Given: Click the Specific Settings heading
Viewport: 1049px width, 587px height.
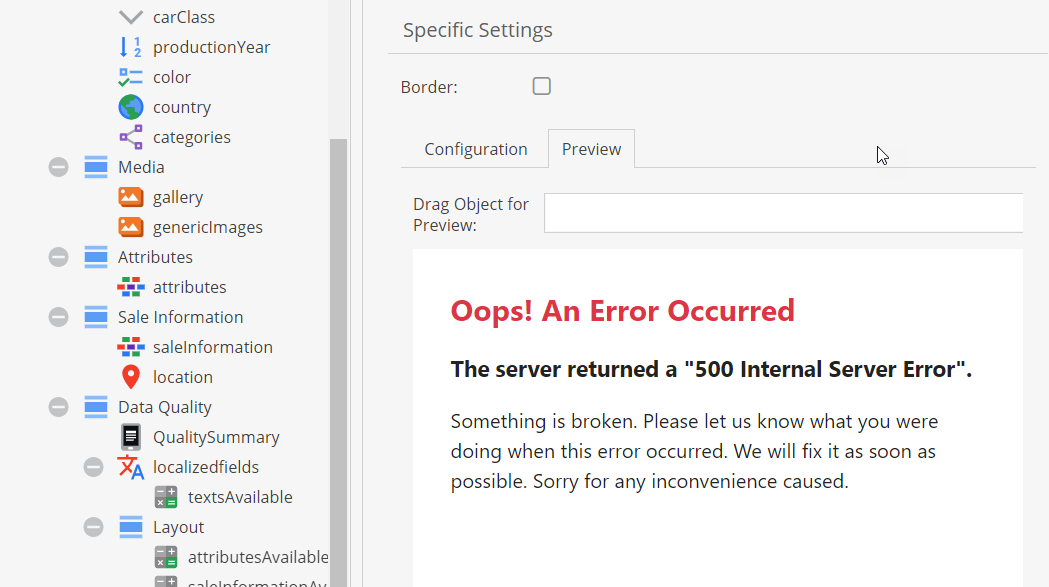Looking at the screenshot, I should click(x=478, y=30).
